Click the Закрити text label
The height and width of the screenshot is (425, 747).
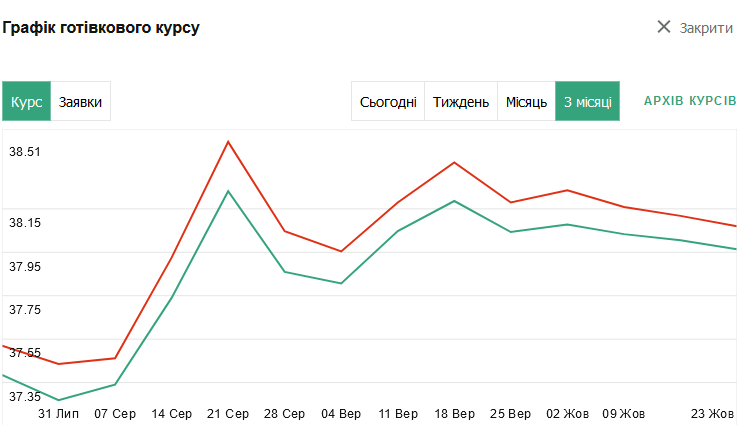(706, 28)
